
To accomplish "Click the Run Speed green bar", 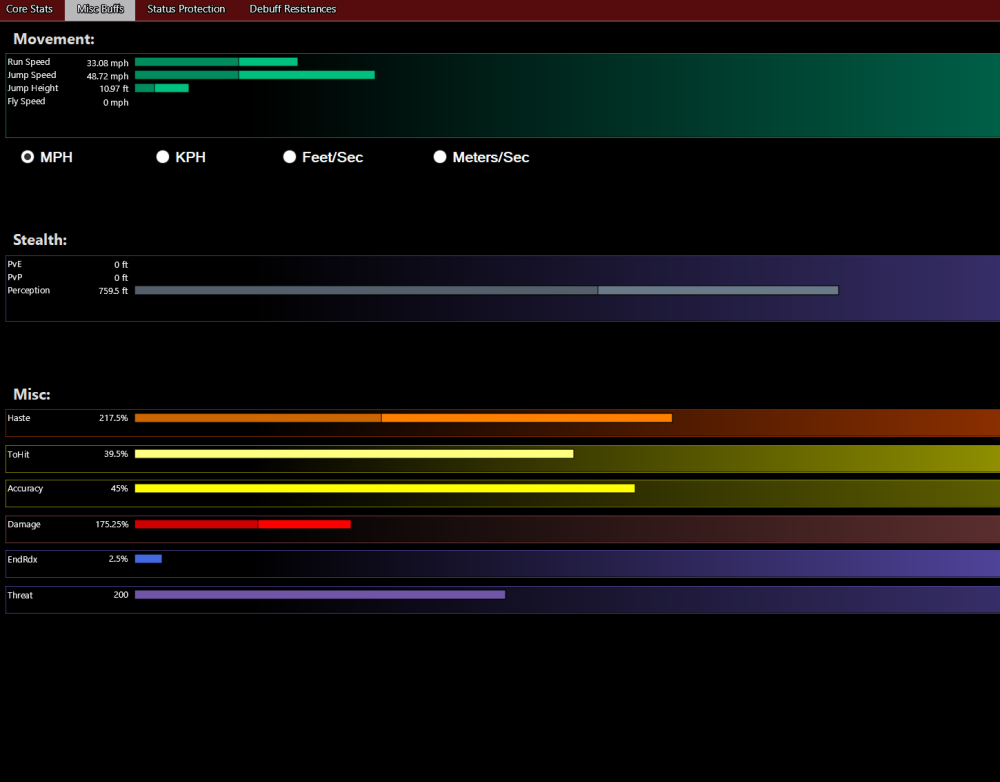I will 216,62.
